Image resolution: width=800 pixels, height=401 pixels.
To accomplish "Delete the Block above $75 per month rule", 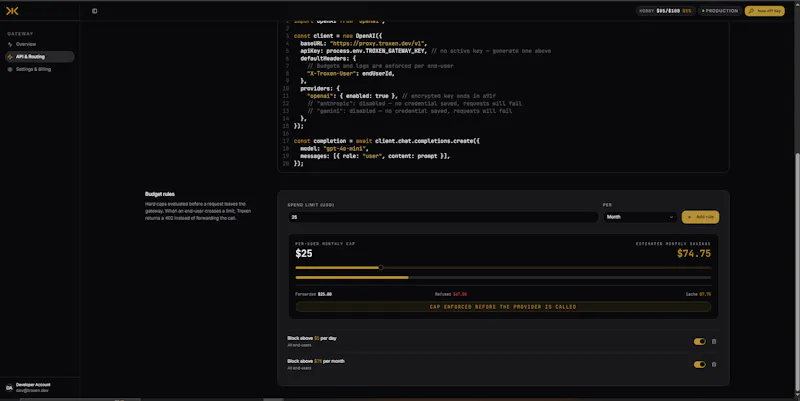I will pos(714,364).
